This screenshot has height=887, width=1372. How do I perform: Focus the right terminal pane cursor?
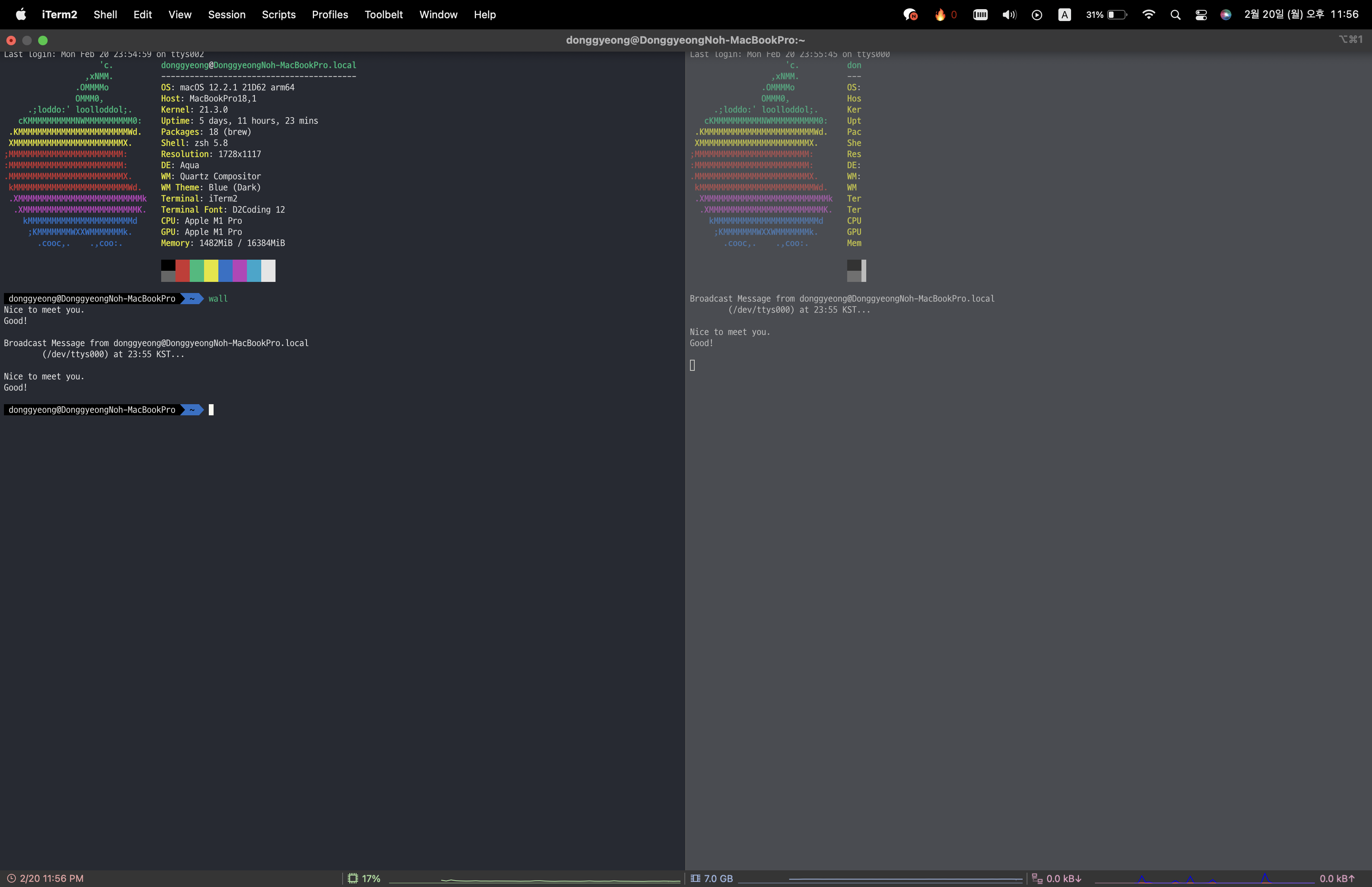(693, 365)
